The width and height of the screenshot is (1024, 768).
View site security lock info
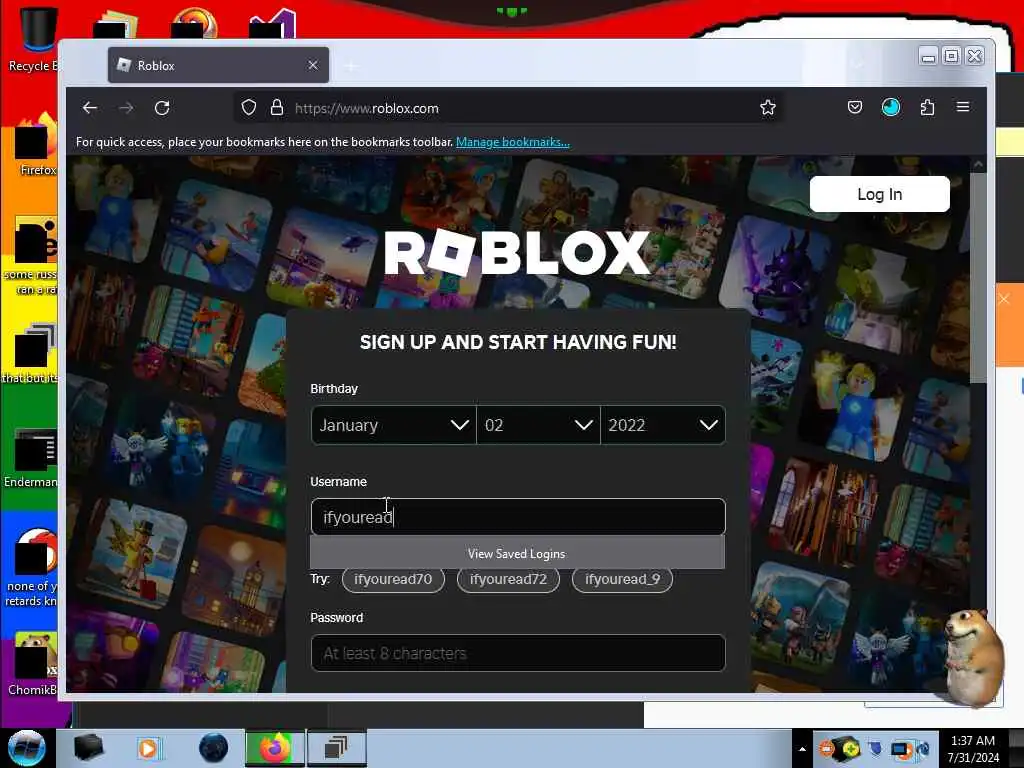tap(277, 108)
